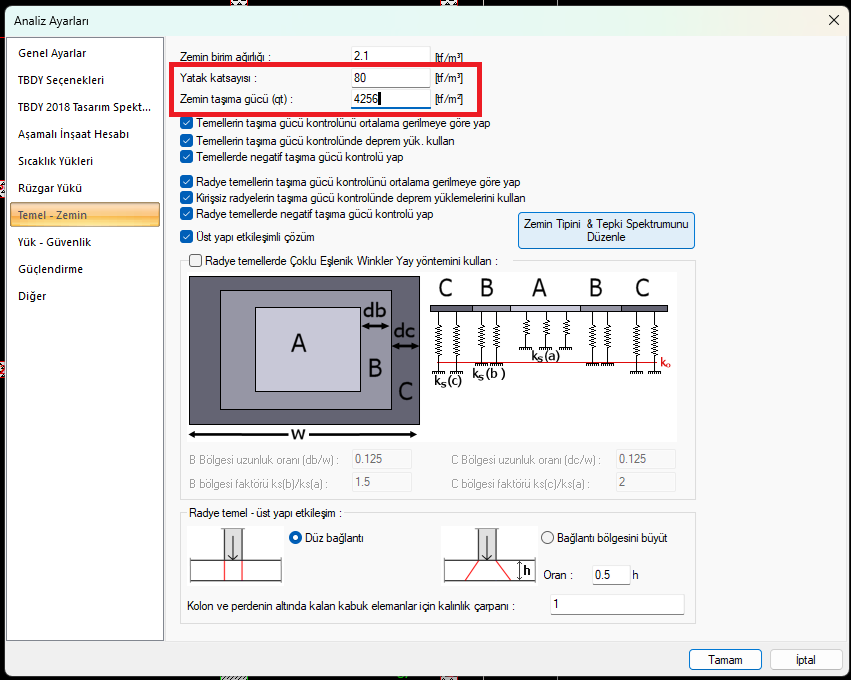Click the Düz bağlantı connection diagram

236,555
